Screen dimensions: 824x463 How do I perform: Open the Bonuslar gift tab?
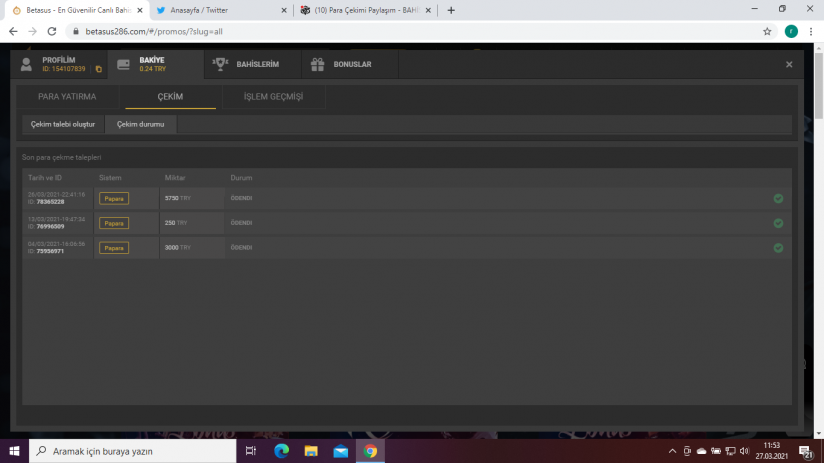[x=349, y=64]
